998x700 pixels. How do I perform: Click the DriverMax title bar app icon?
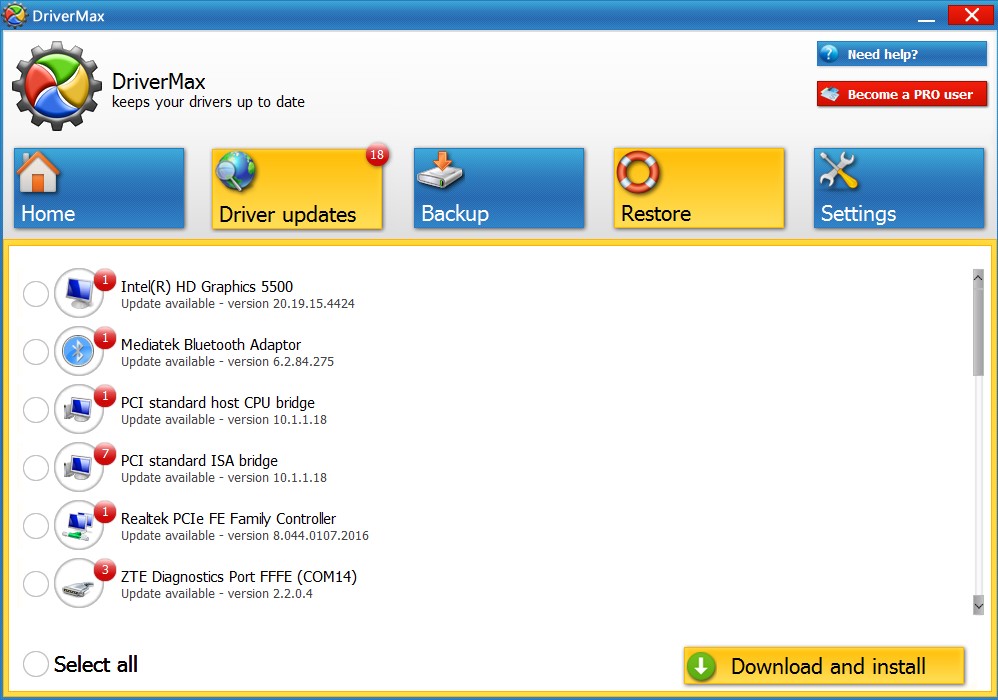15,15
